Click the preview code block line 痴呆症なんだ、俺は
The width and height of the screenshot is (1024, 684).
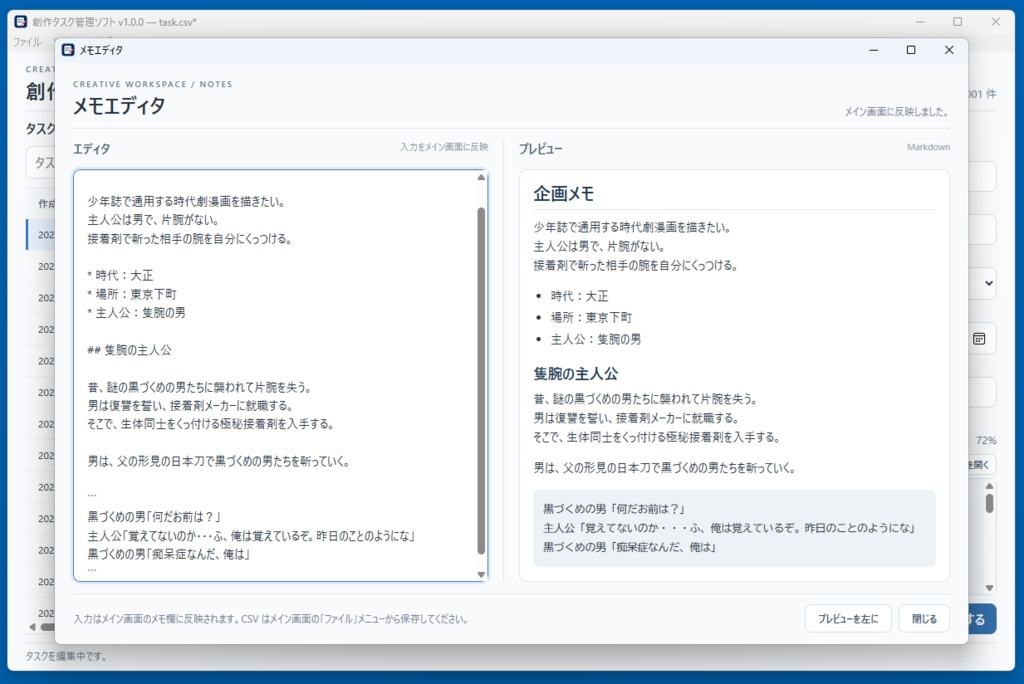pos(630,547)
